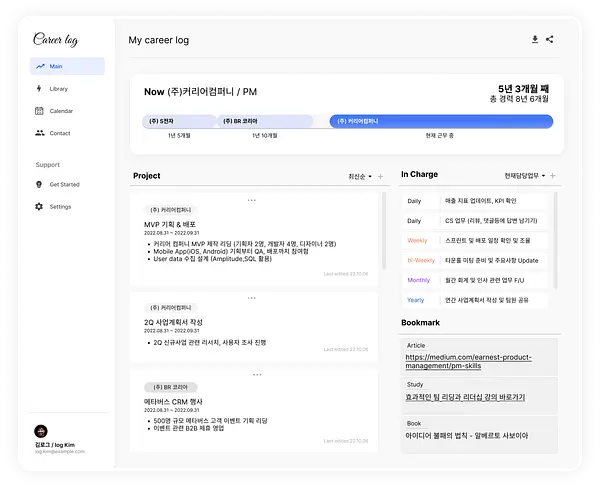The height and width of the screenshot is (487, 600).
Task: Add a new project with plus icon
Action: (x=380, y=176)
